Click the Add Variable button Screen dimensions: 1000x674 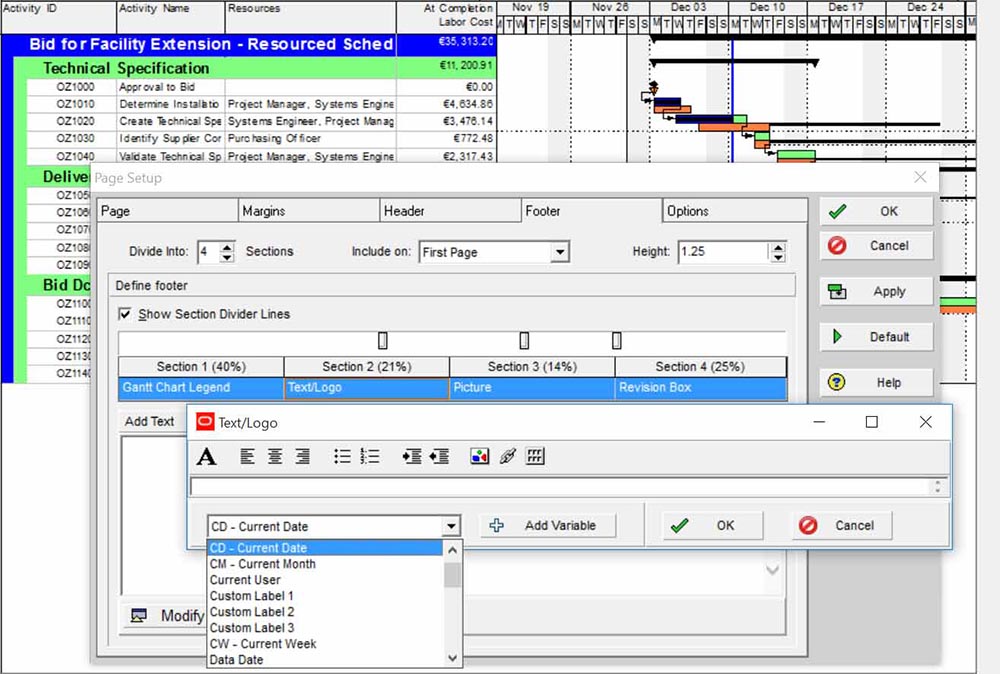point(548,526)
